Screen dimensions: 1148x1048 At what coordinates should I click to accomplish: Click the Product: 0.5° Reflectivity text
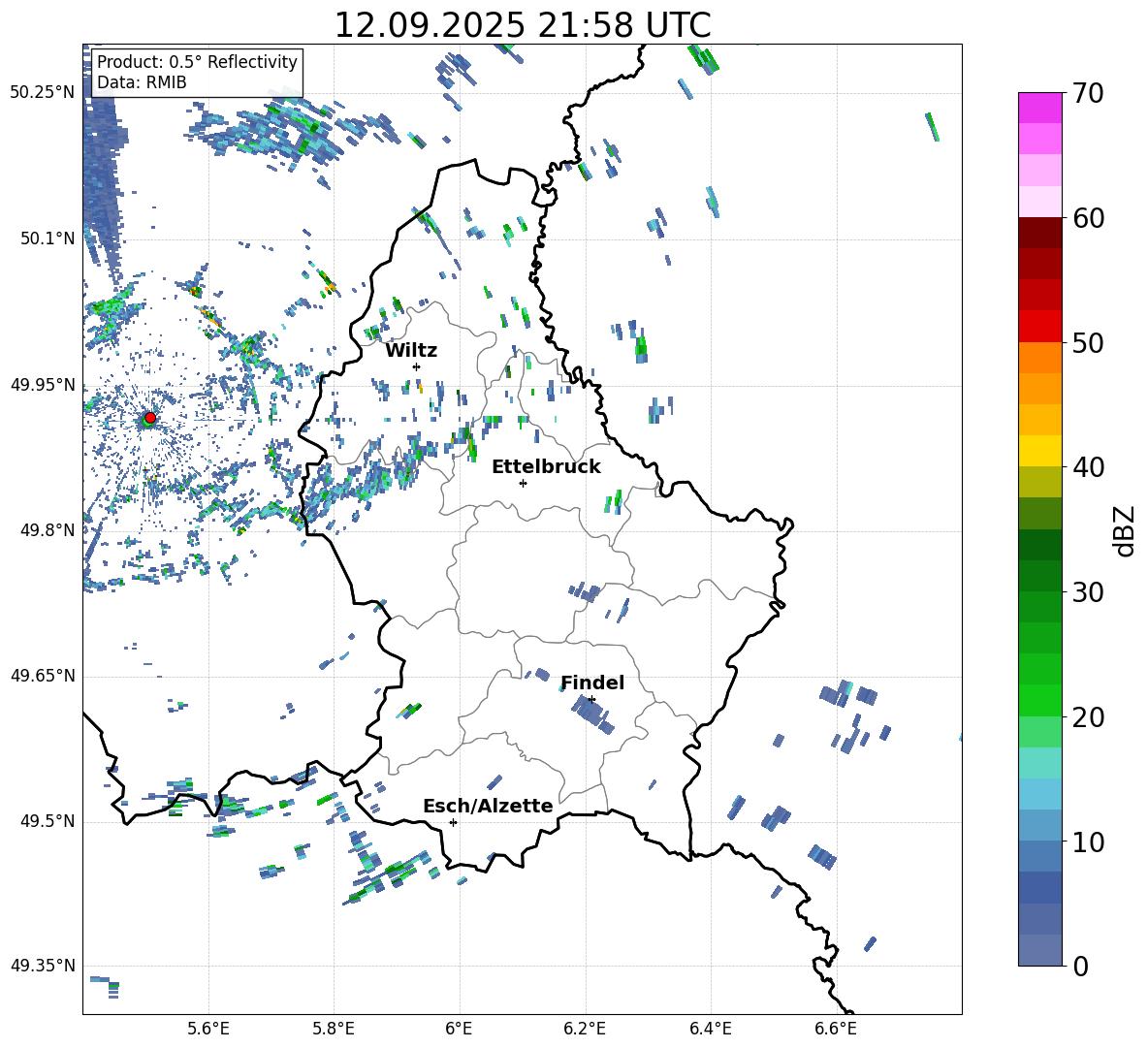pos(197,61)
